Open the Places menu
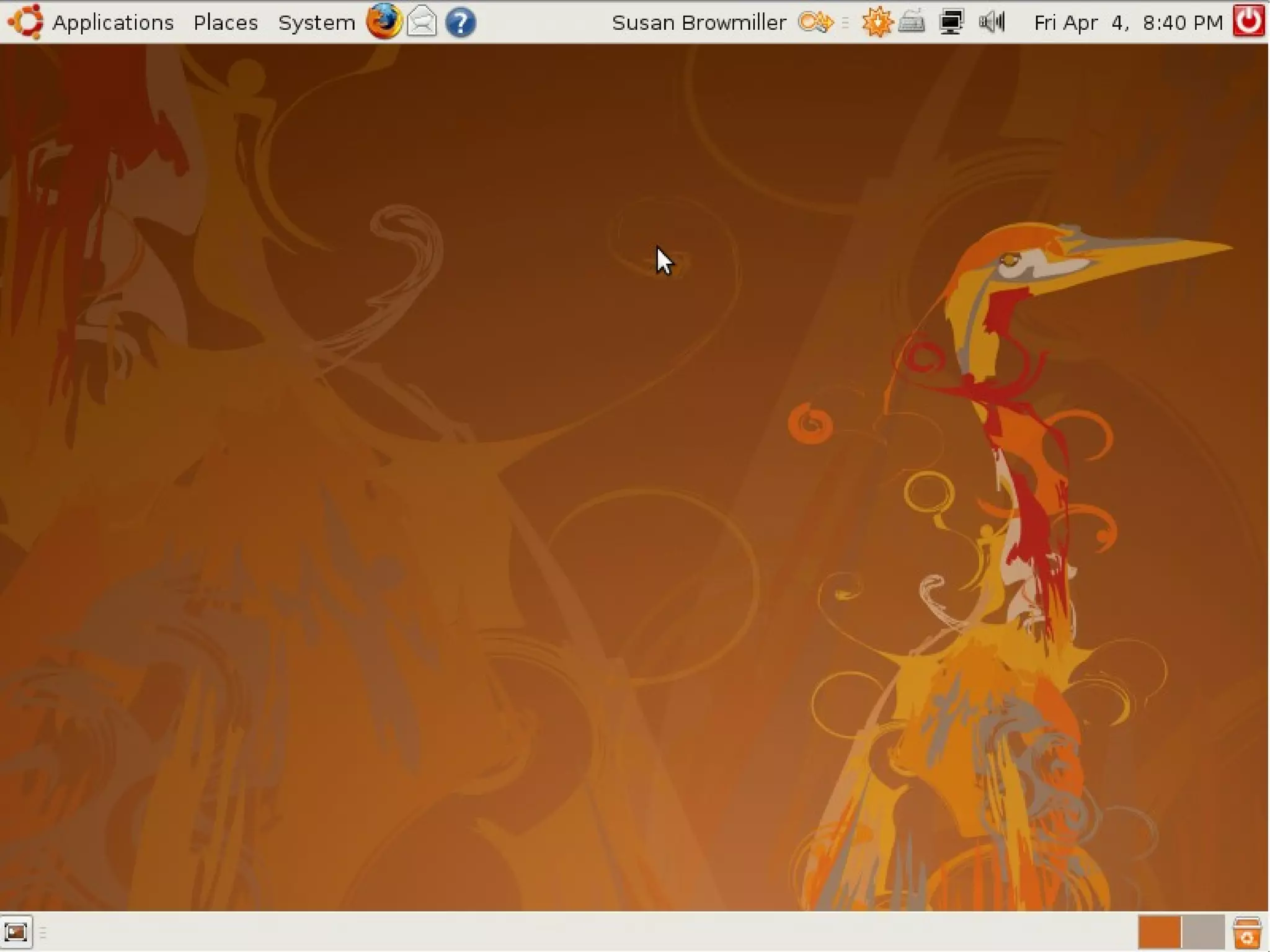The height and width of the screenshot is (952, 1270). point(225,22)
